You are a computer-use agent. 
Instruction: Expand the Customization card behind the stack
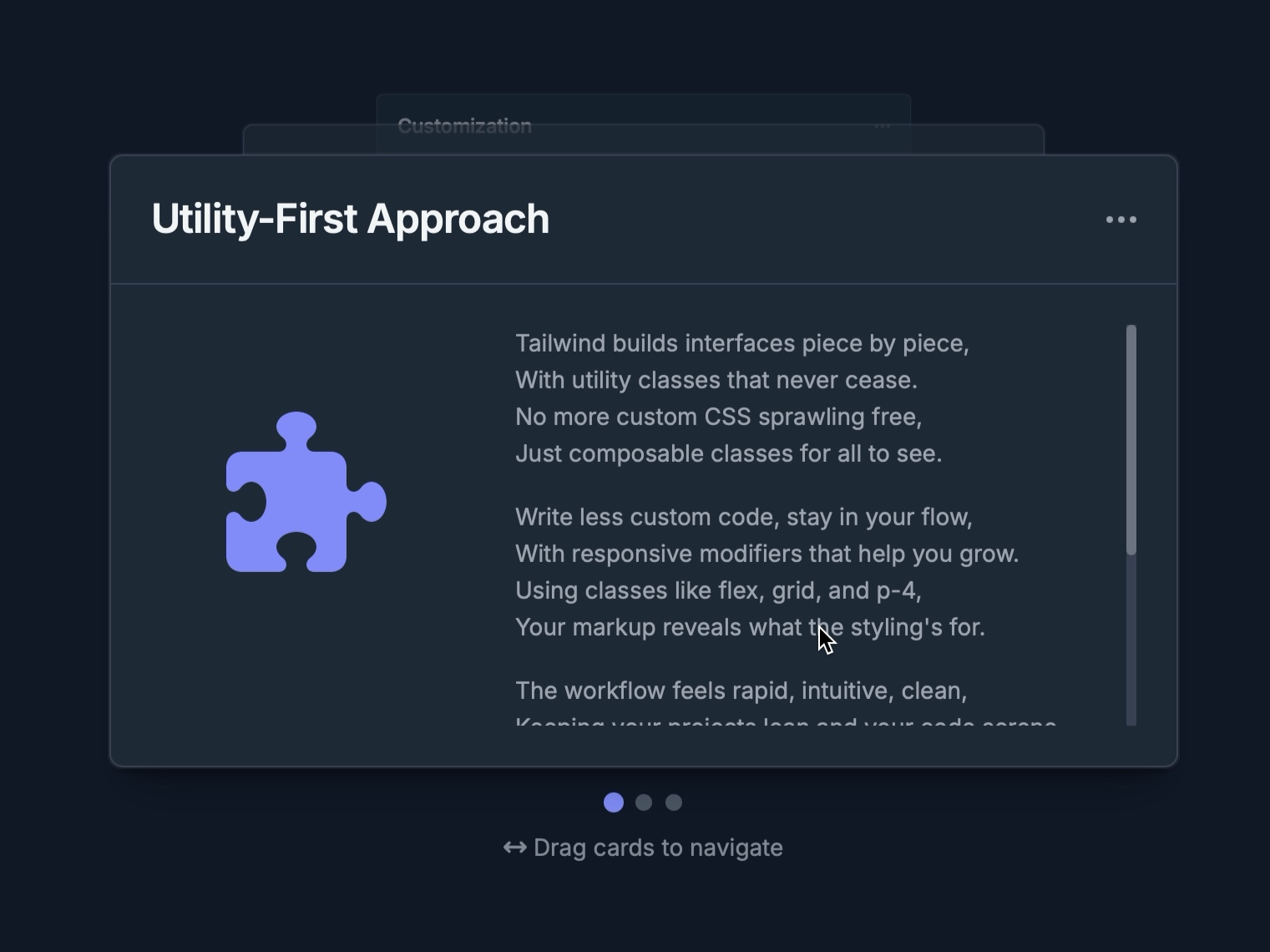pyautogui.click(x=465, y=126)
